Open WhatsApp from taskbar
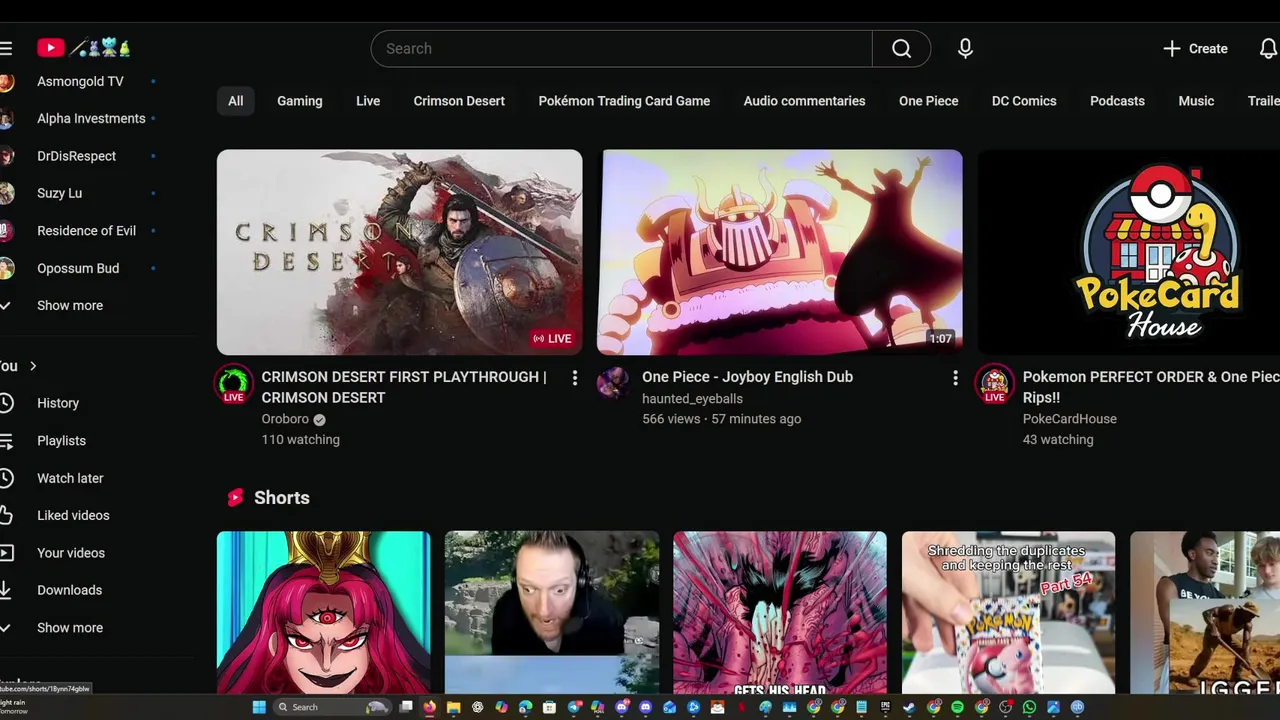Screen dimensions: 1280x720 (x=1029, y=707)
